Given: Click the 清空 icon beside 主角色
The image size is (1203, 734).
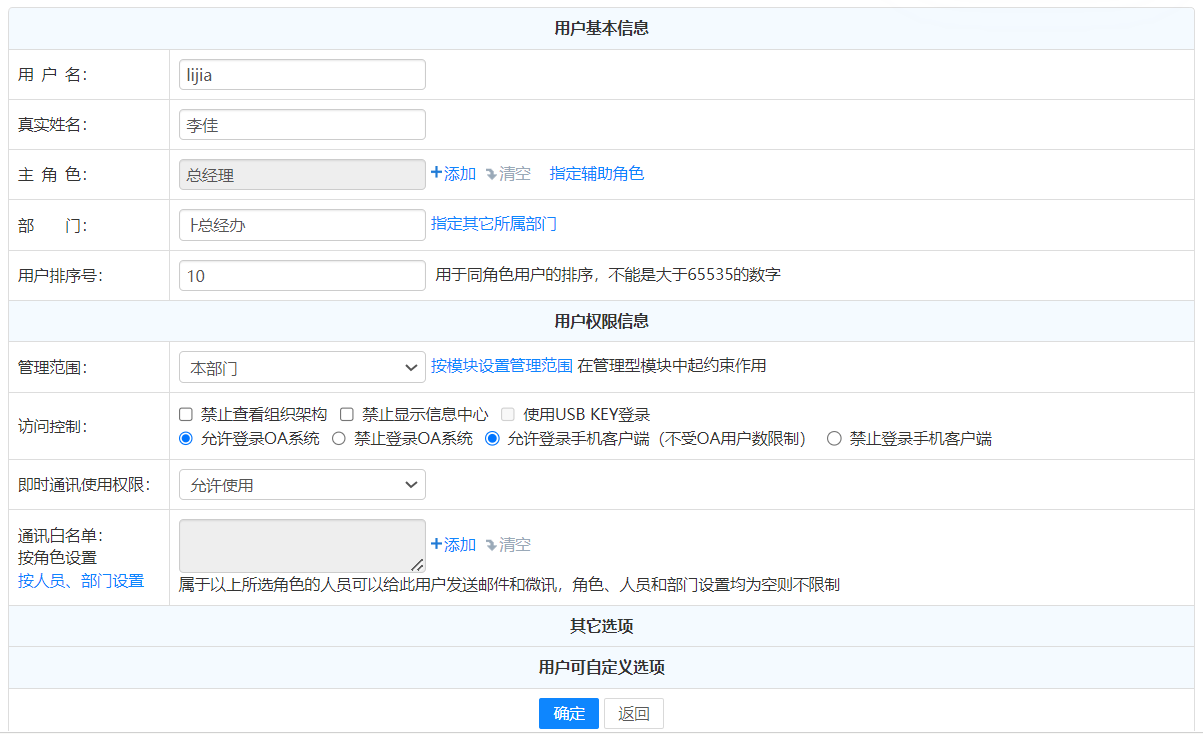Looking at the screenshot, I should tap(491, 174).
